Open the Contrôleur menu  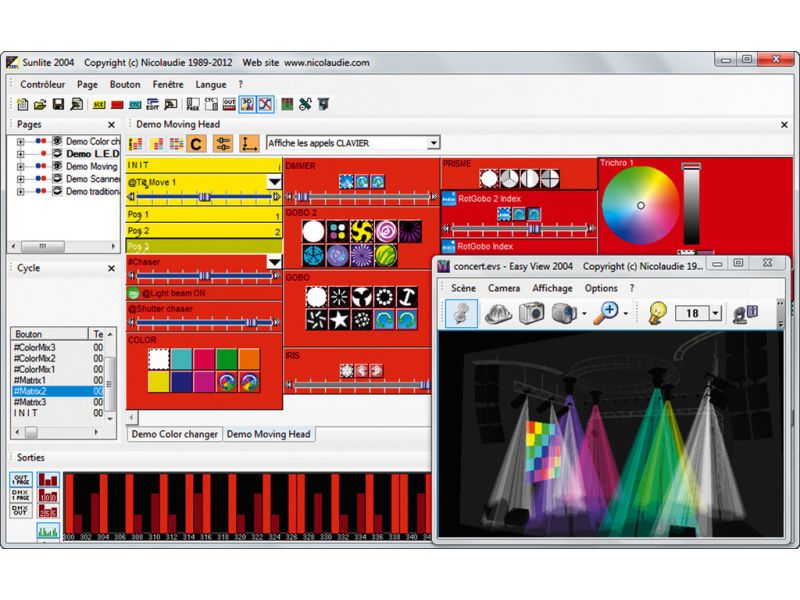pos(42,84)
